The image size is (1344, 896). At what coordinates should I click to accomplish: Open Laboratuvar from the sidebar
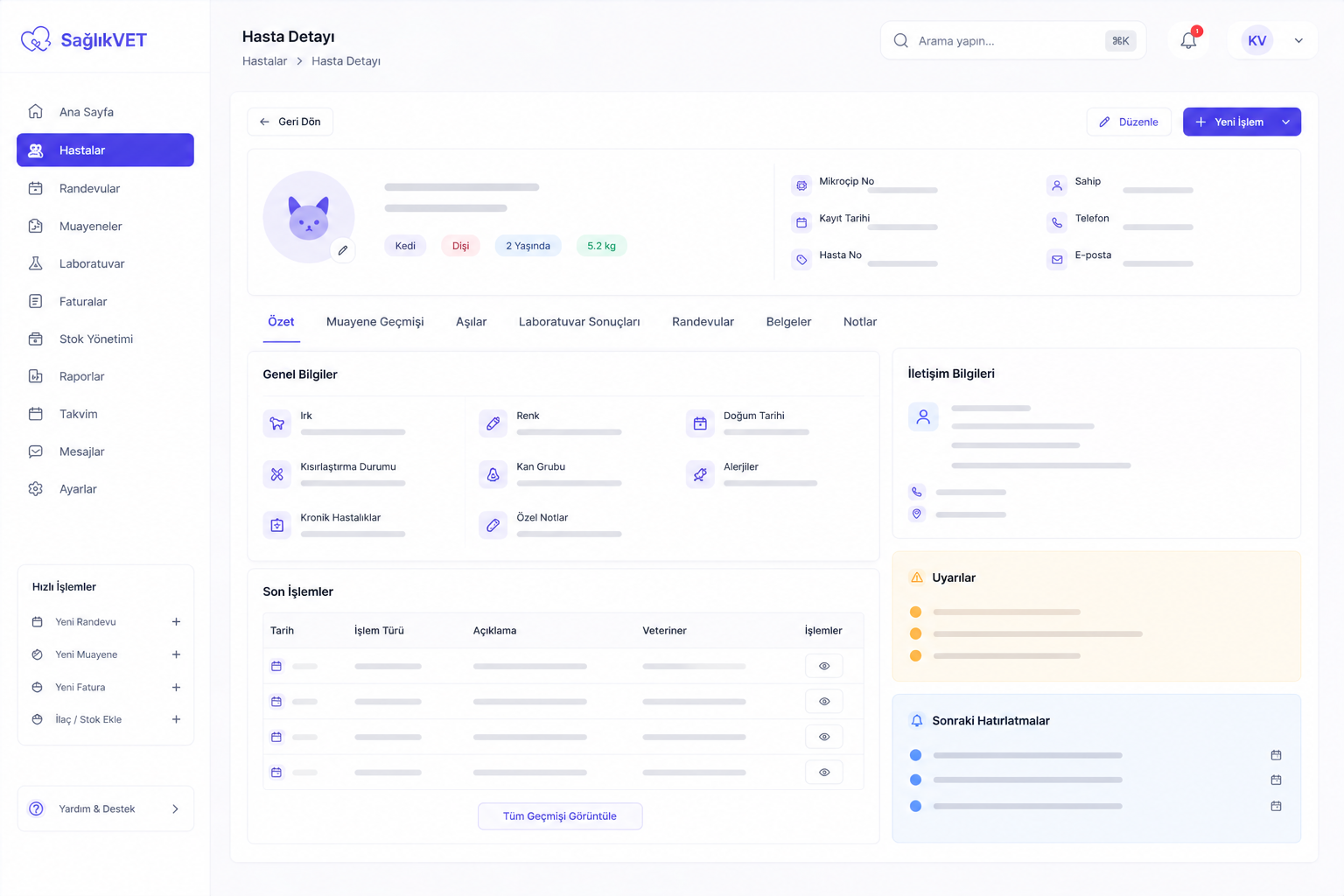91,263
